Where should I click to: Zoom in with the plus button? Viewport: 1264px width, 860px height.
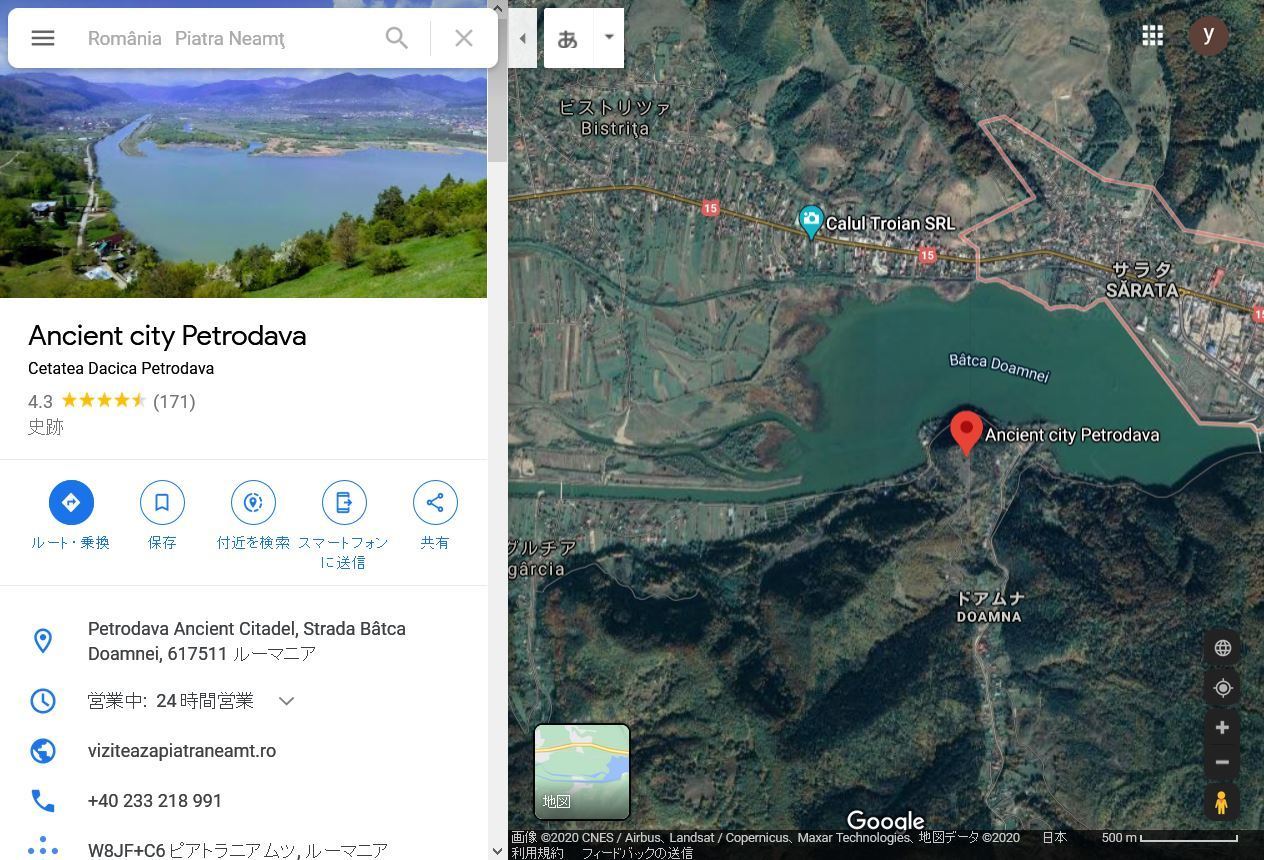point(1222,727)
